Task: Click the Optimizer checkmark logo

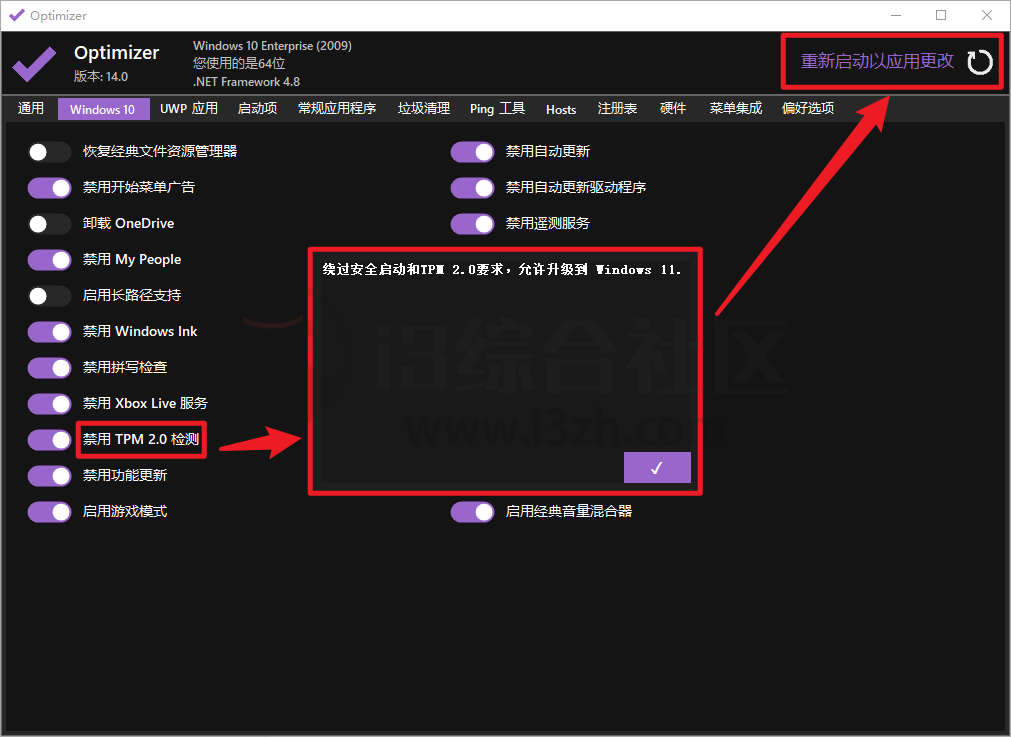Action: pos(34,64)
